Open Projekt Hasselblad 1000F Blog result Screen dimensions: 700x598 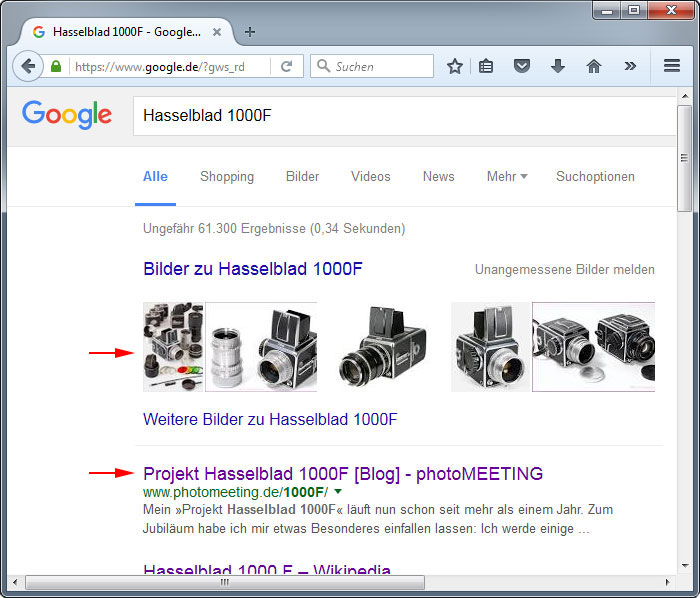pos(343,474)
